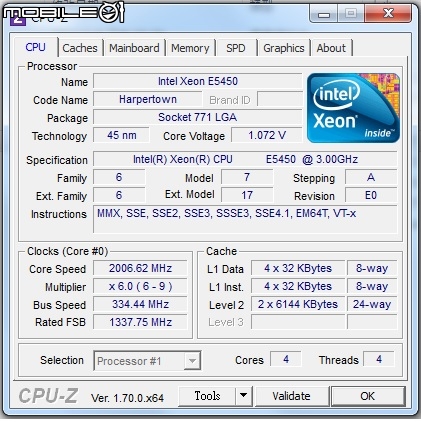Open the Memory tab
Image resolution: width=421 pixels, height=422 pixels.
pos(190,48)
